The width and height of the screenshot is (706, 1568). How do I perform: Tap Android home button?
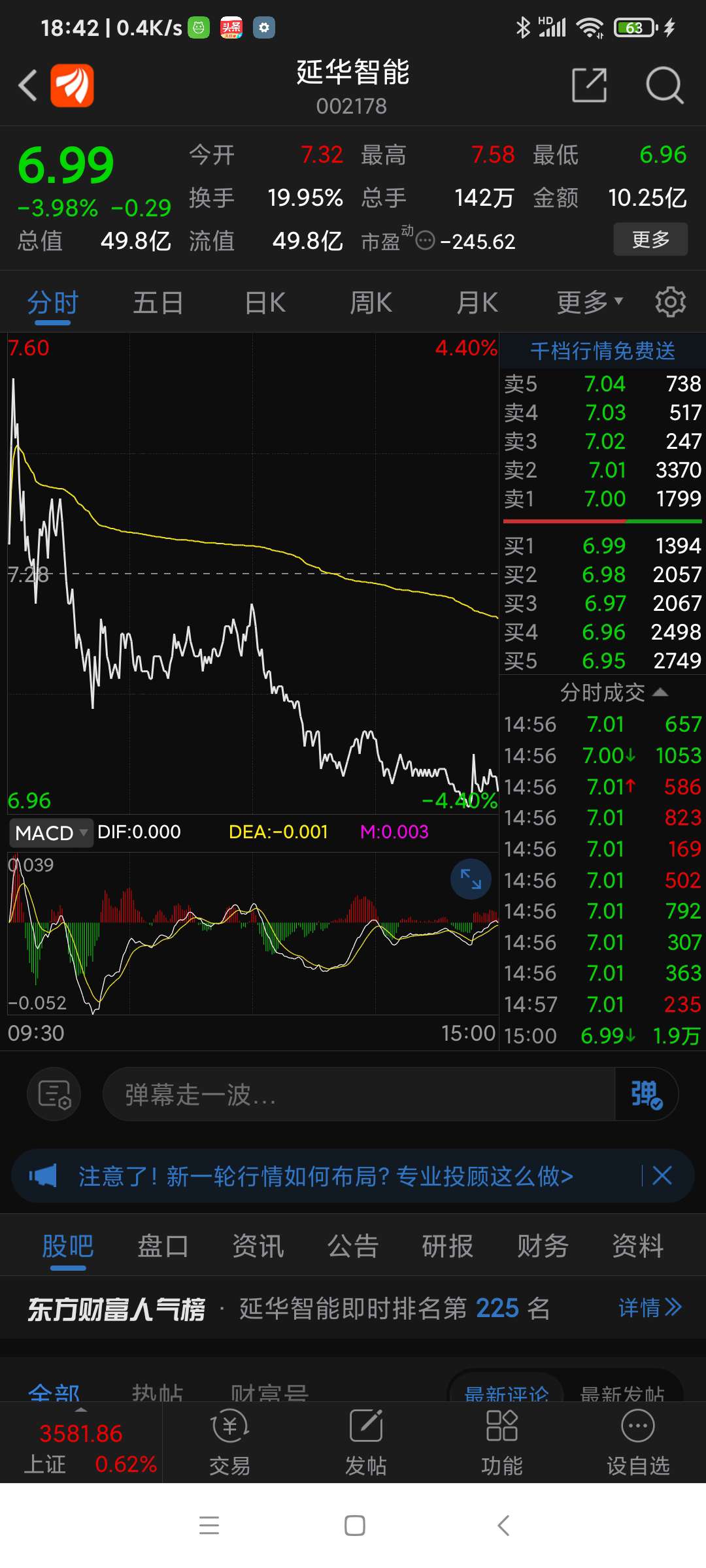(354, 1526)
